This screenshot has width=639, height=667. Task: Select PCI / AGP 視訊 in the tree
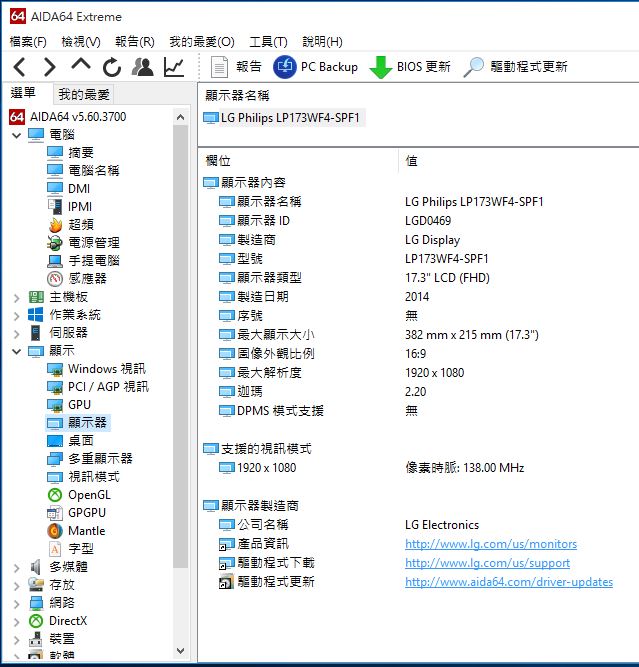pos(98,387)
